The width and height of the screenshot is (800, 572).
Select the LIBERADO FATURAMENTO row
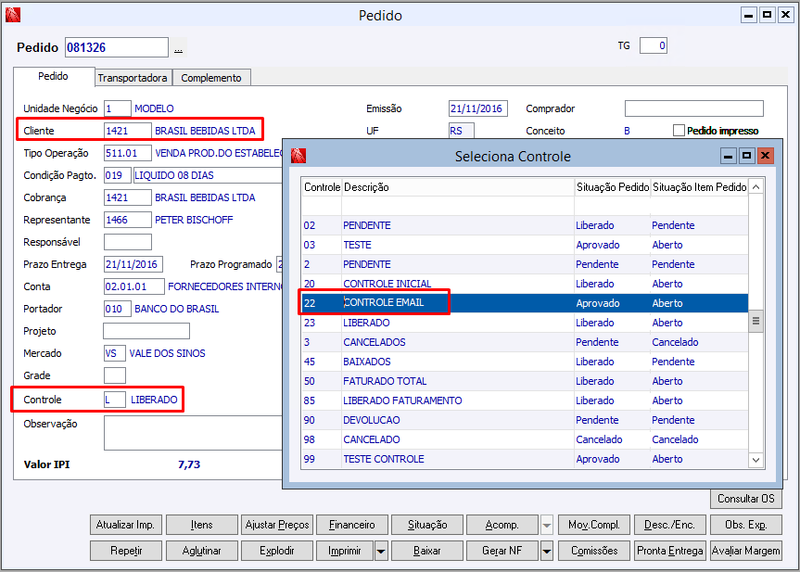coord(524,401)
